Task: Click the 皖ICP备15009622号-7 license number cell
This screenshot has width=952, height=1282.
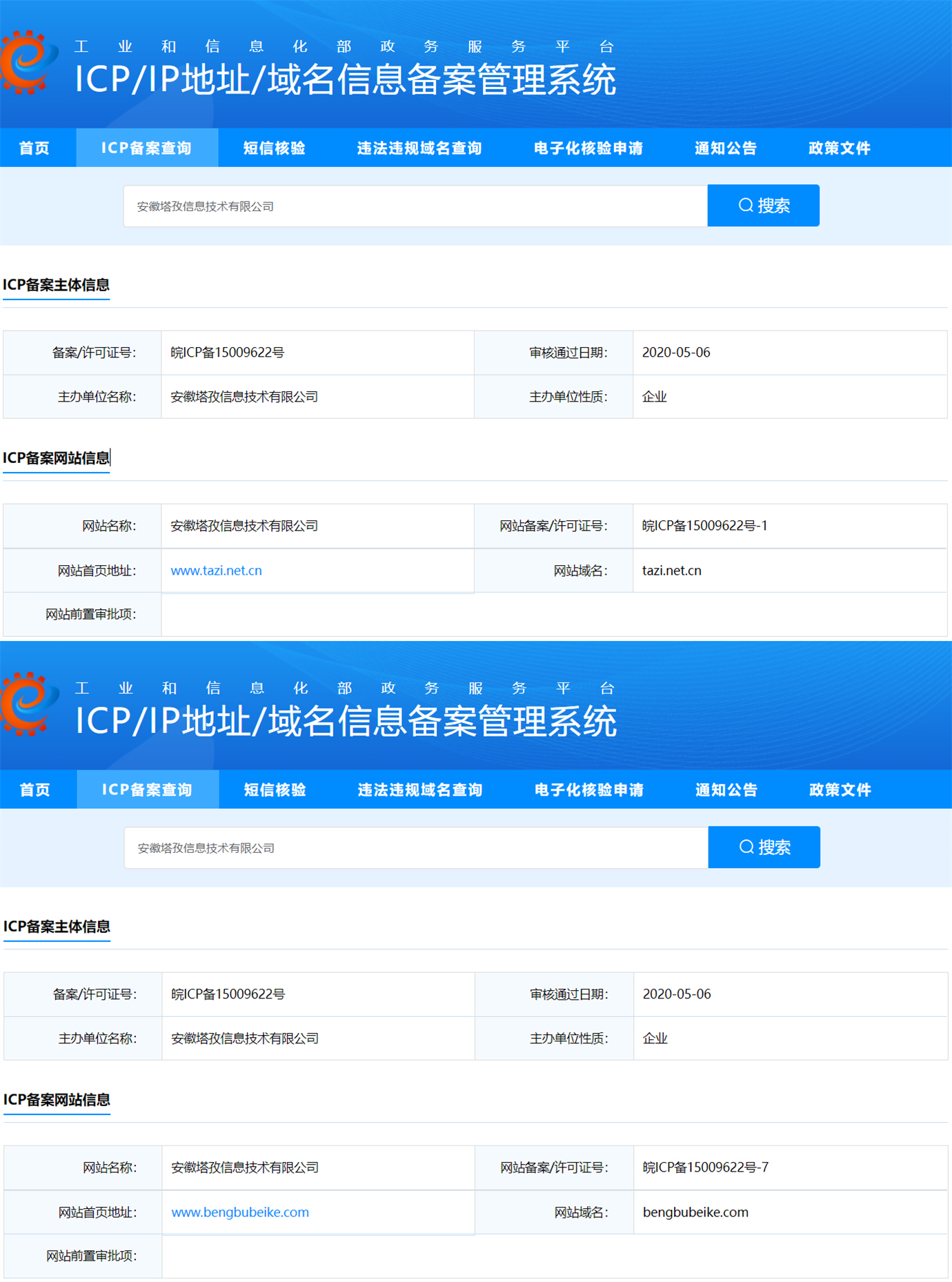Action: pos(705,1167)
